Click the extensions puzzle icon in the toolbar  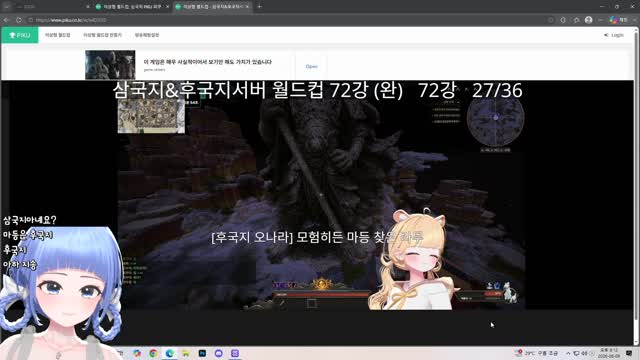pyautogui.click(x=576, y=20)
